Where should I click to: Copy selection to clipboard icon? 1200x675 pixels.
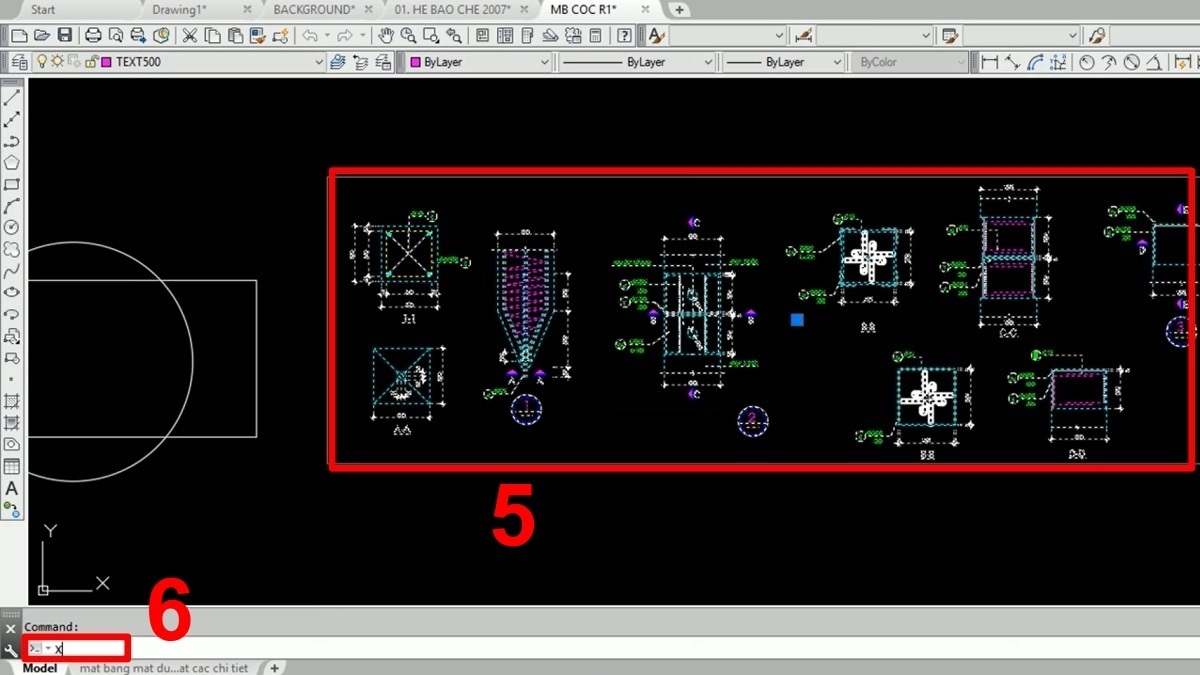[212, 36]
